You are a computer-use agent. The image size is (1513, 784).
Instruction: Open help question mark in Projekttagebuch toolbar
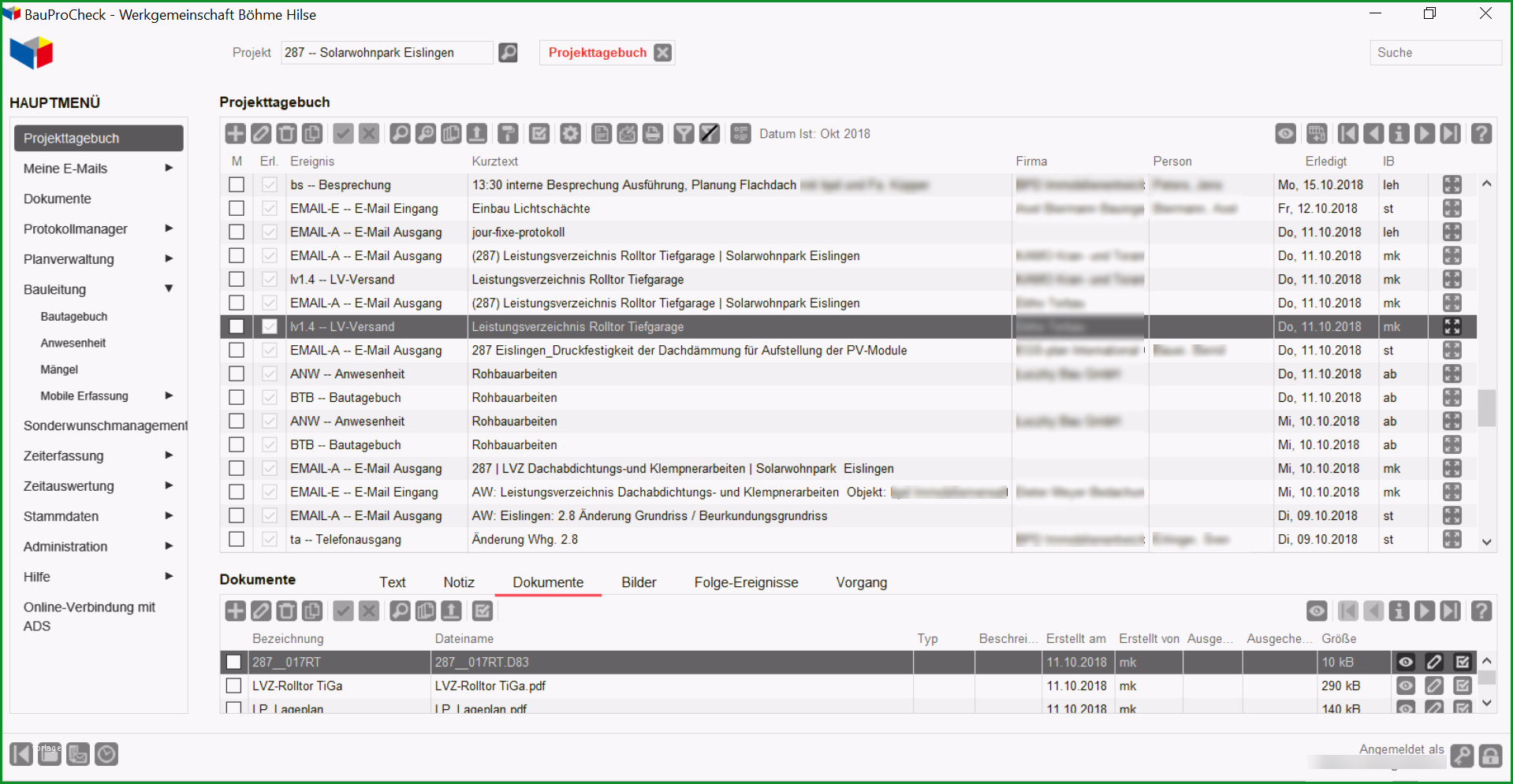pyautogui.click(x=1481, y=133)
